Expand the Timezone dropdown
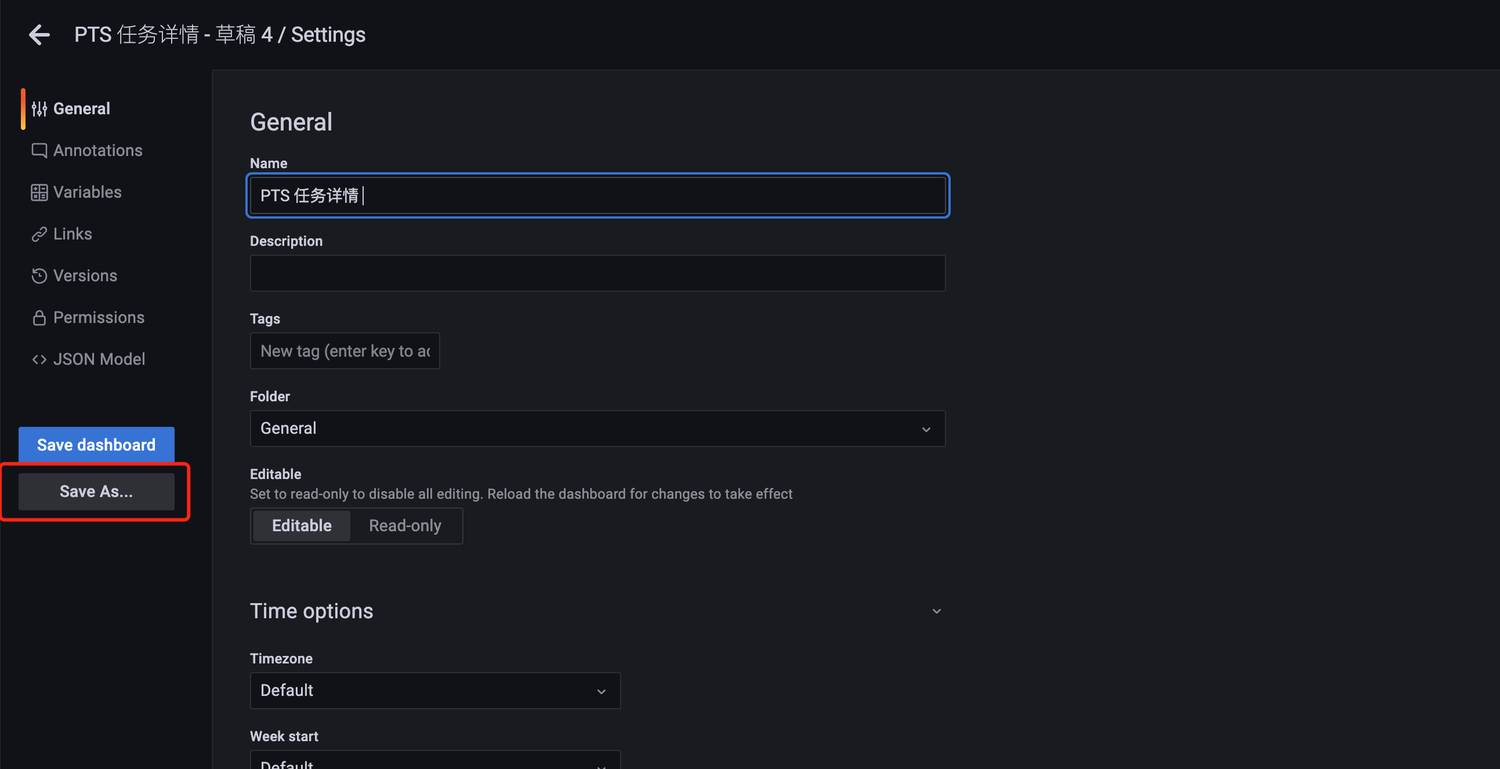This screenshot has height=769, width=1500. click(435, 691)
